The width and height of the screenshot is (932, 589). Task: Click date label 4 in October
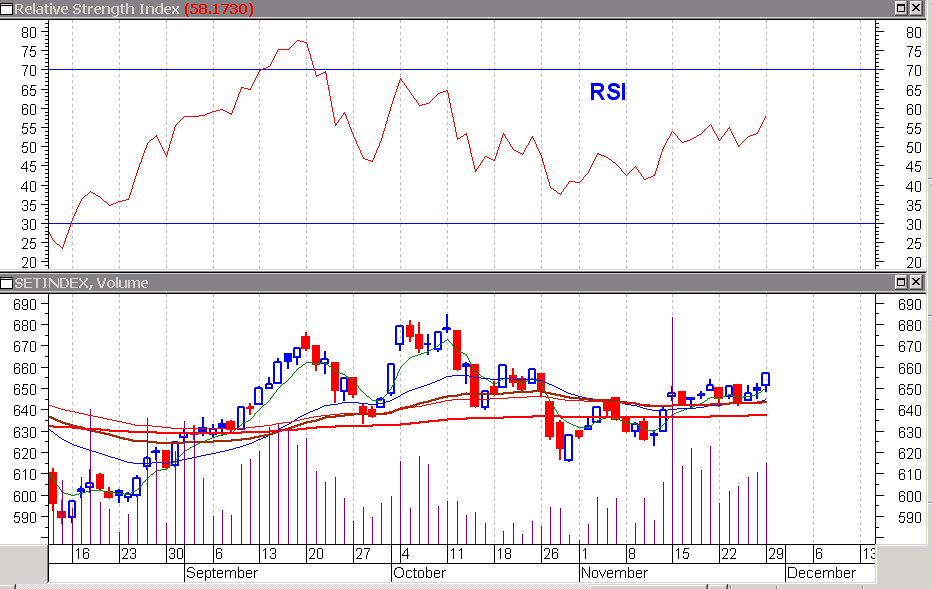405,554
